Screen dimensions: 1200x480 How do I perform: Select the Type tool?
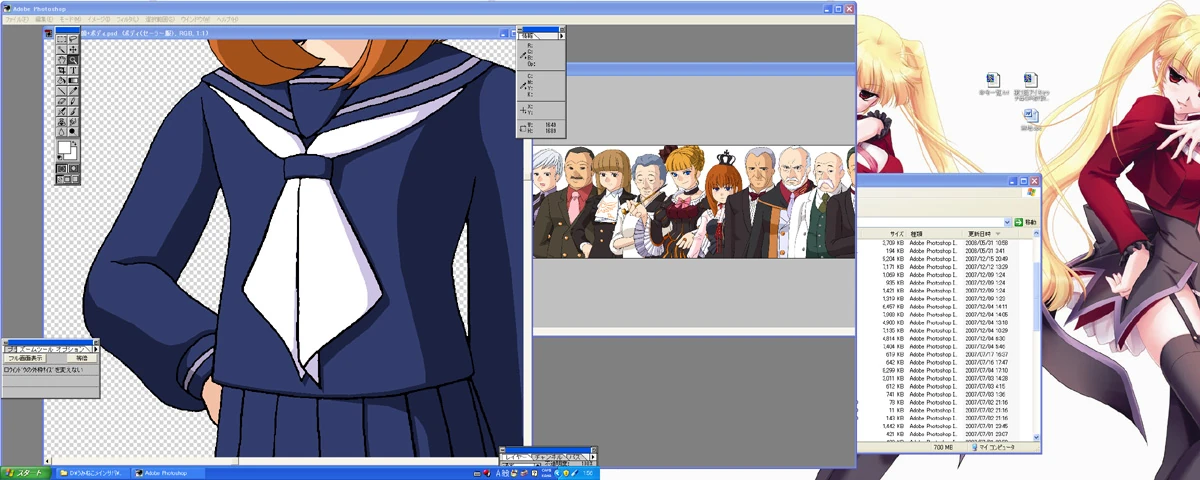click(73, 70)
